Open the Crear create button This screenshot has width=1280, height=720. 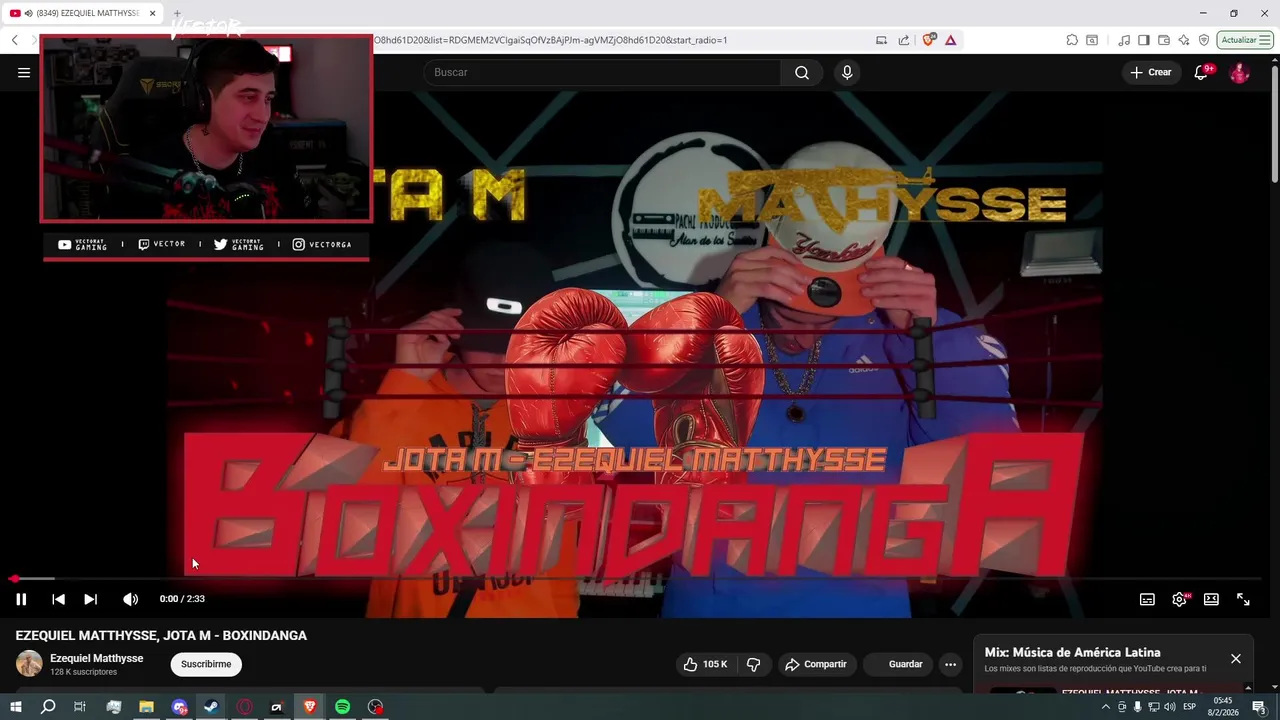(x=1151, y=72)
